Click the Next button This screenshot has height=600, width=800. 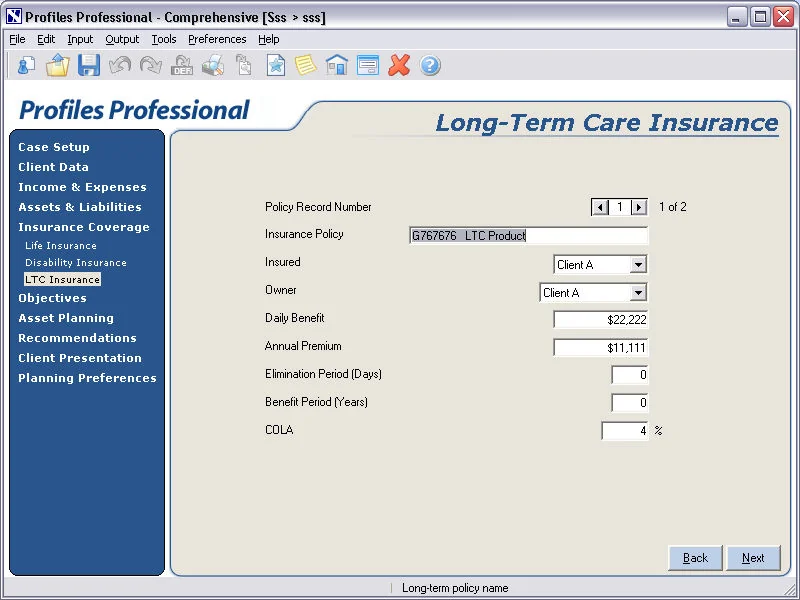[753, 558]
